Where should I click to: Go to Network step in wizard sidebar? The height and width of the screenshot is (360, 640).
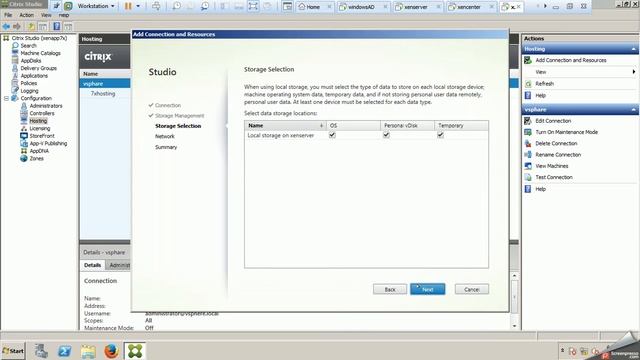[164, 136]
